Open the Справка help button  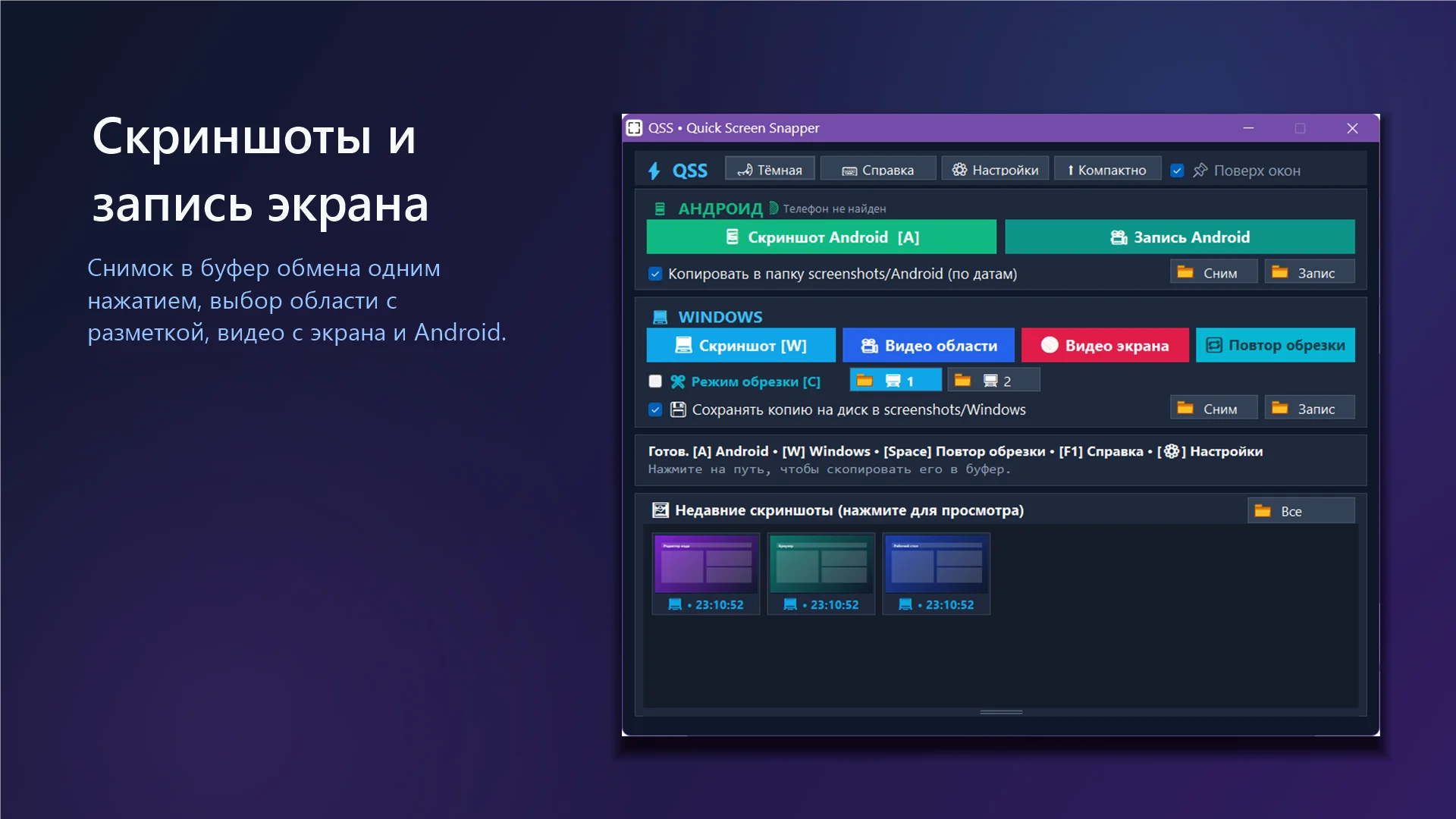click(x=877, y=169)
